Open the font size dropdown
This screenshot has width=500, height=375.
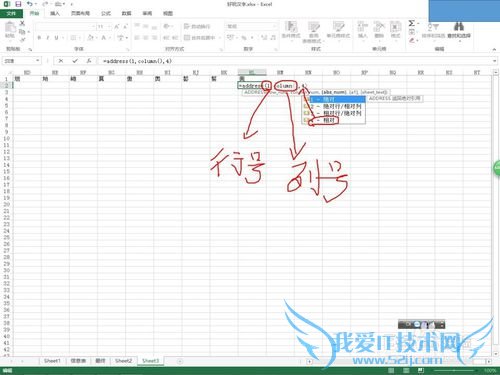[110, 26]
